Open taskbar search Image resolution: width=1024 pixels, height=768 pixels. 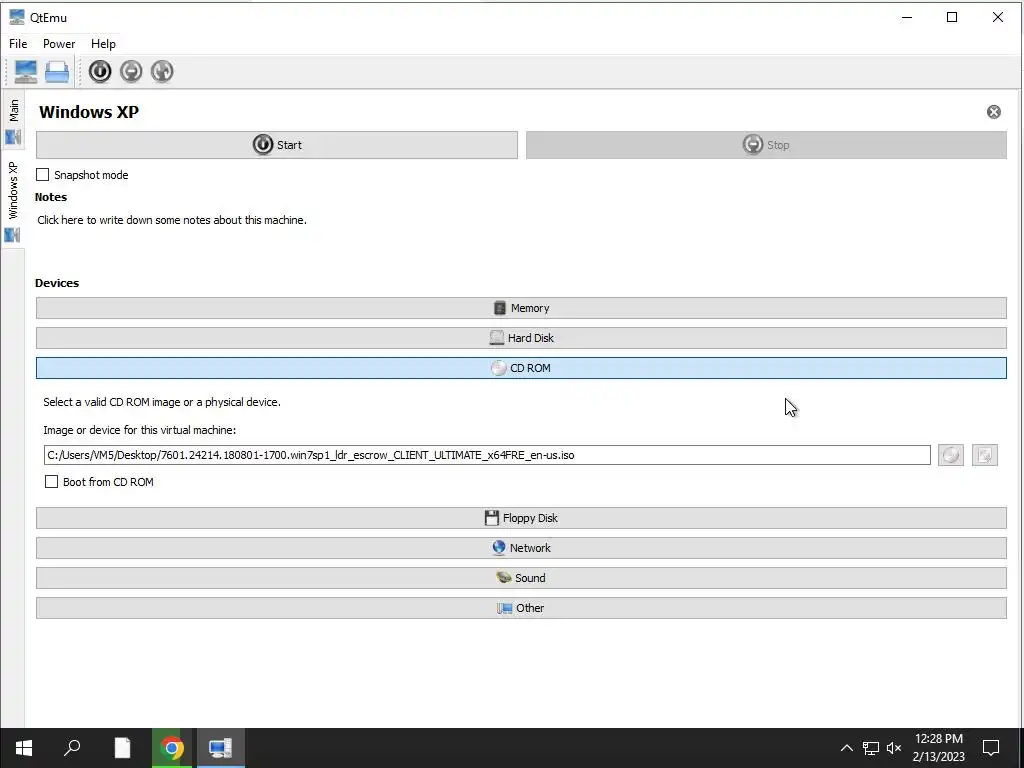coord(72,748)
